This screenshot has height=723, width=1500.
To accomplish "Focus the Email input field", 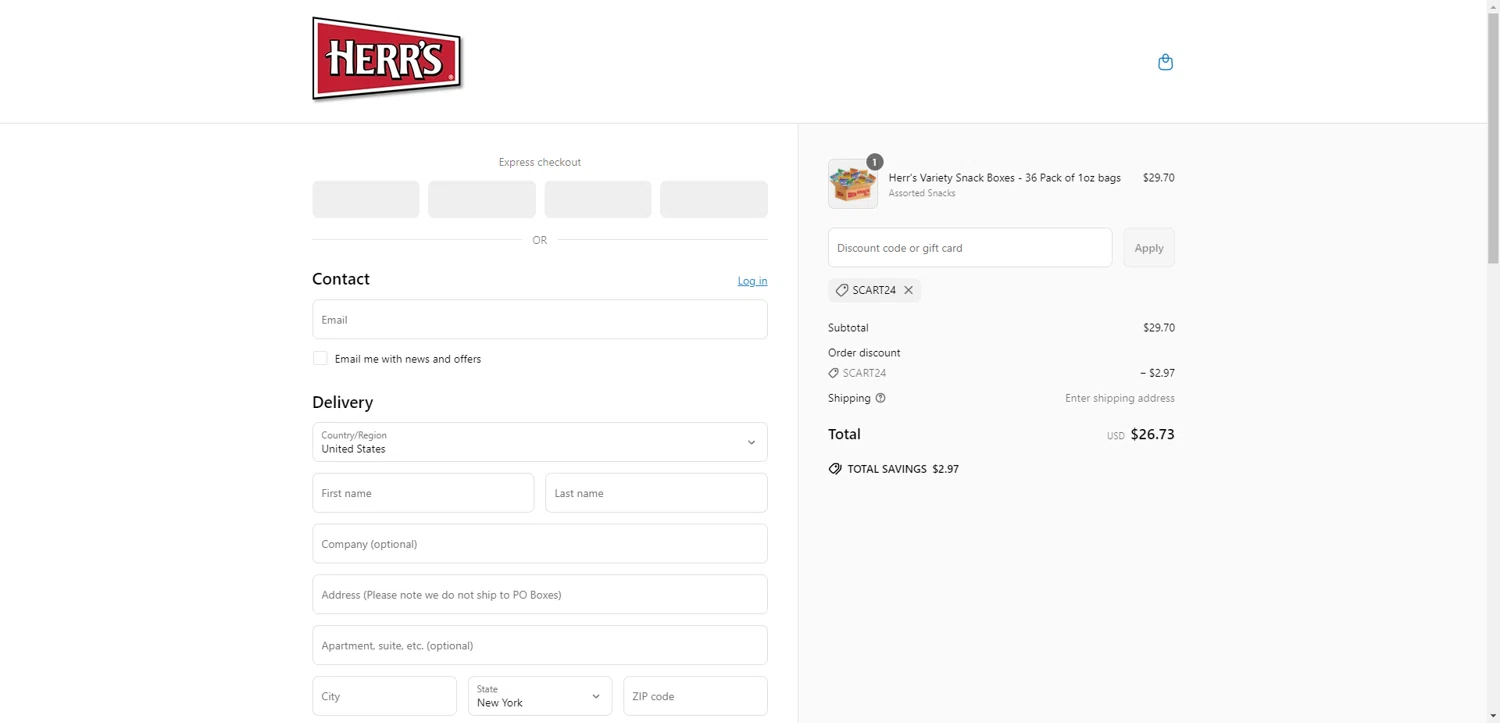I will click(x=540, y=320).
